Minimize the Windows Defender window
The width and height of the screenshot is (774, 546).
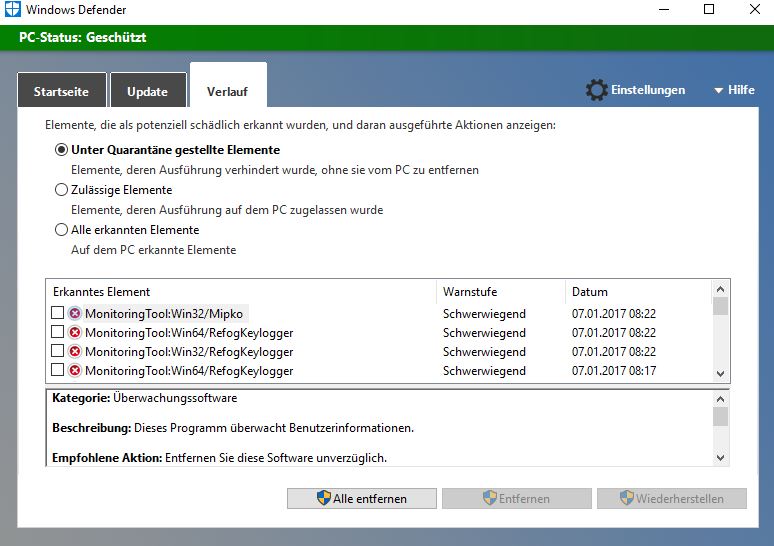point(664,9)
